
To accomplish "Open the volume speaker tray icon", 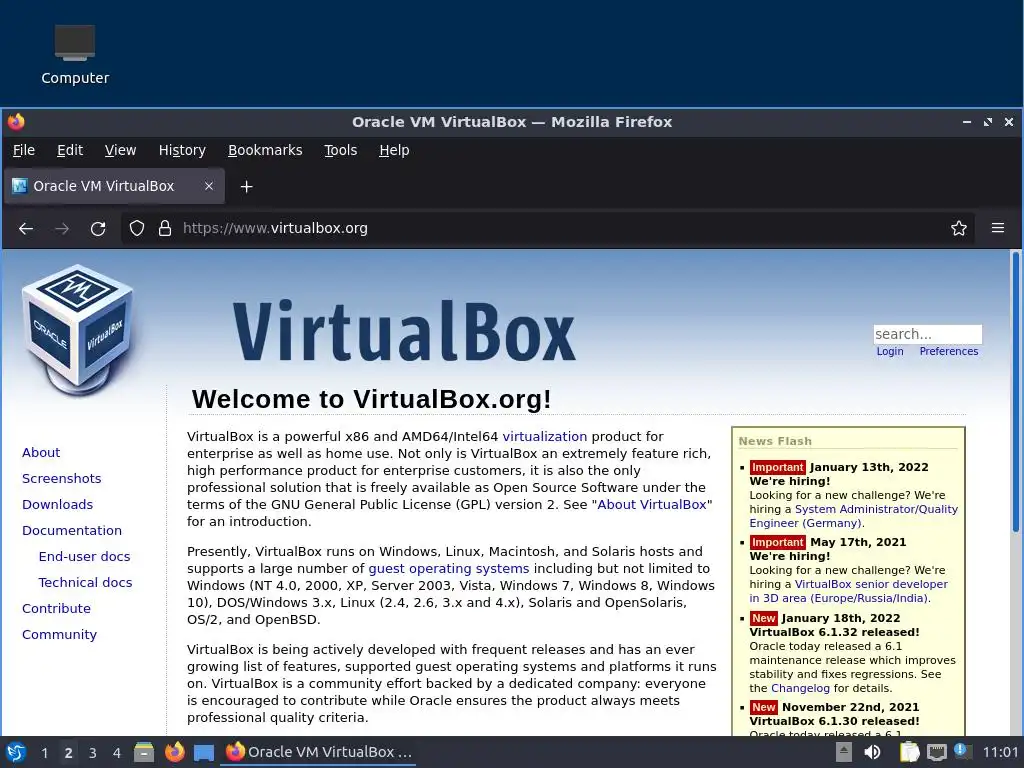I will click(x=872, y=752).
